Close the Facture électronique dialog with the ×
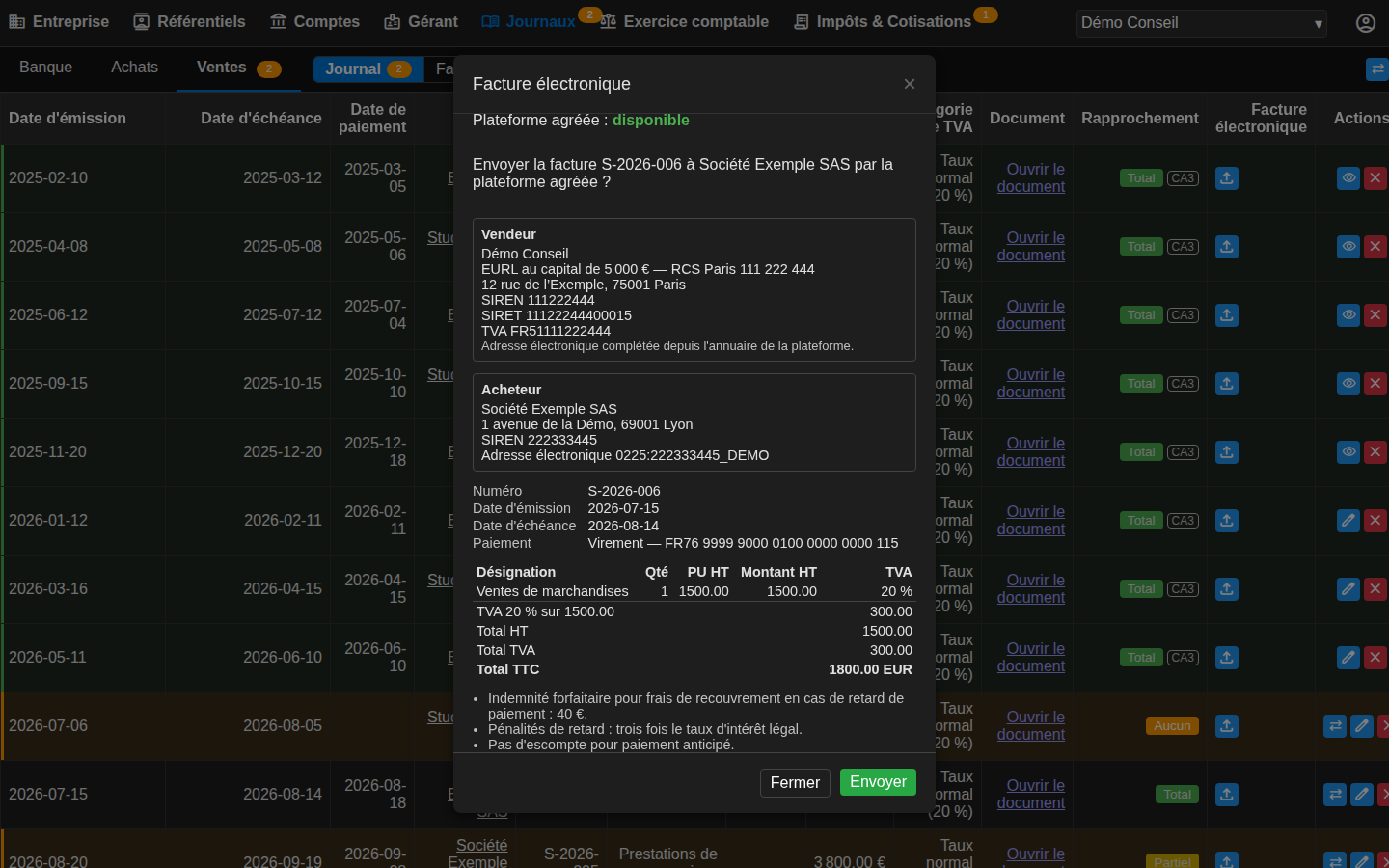 pyautogui.click(x=910, y=84)
